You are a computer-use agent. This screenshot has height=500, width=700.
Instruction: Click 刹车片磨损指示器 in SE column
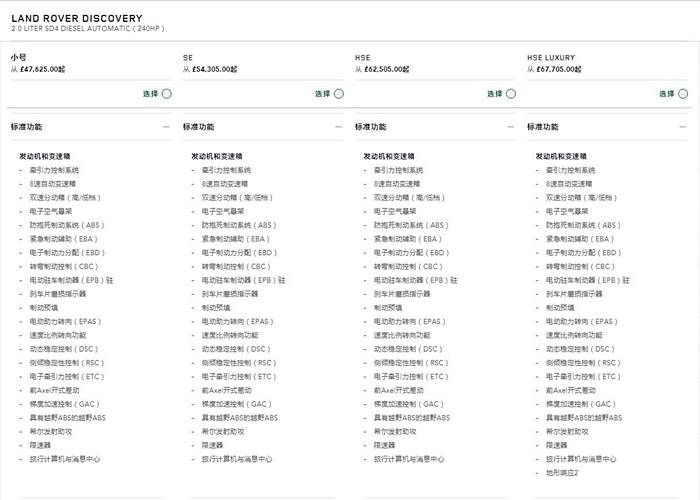230,294
